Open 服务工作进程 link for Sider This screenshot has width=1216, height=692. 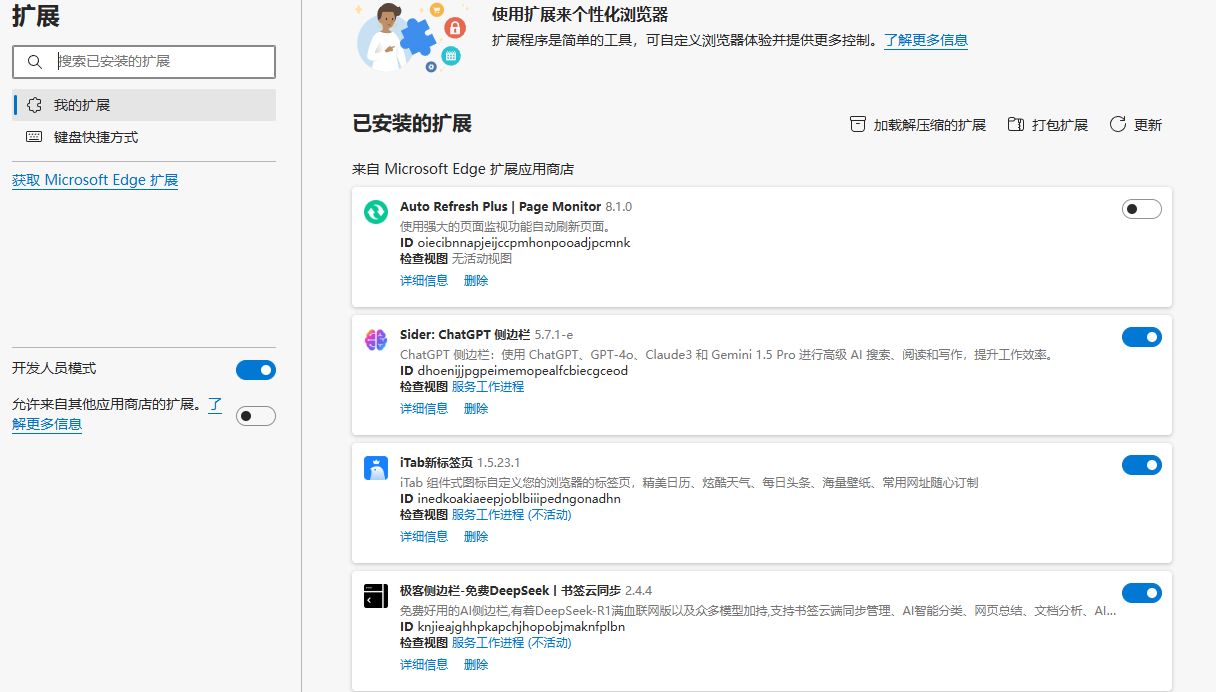coord(488,387)
